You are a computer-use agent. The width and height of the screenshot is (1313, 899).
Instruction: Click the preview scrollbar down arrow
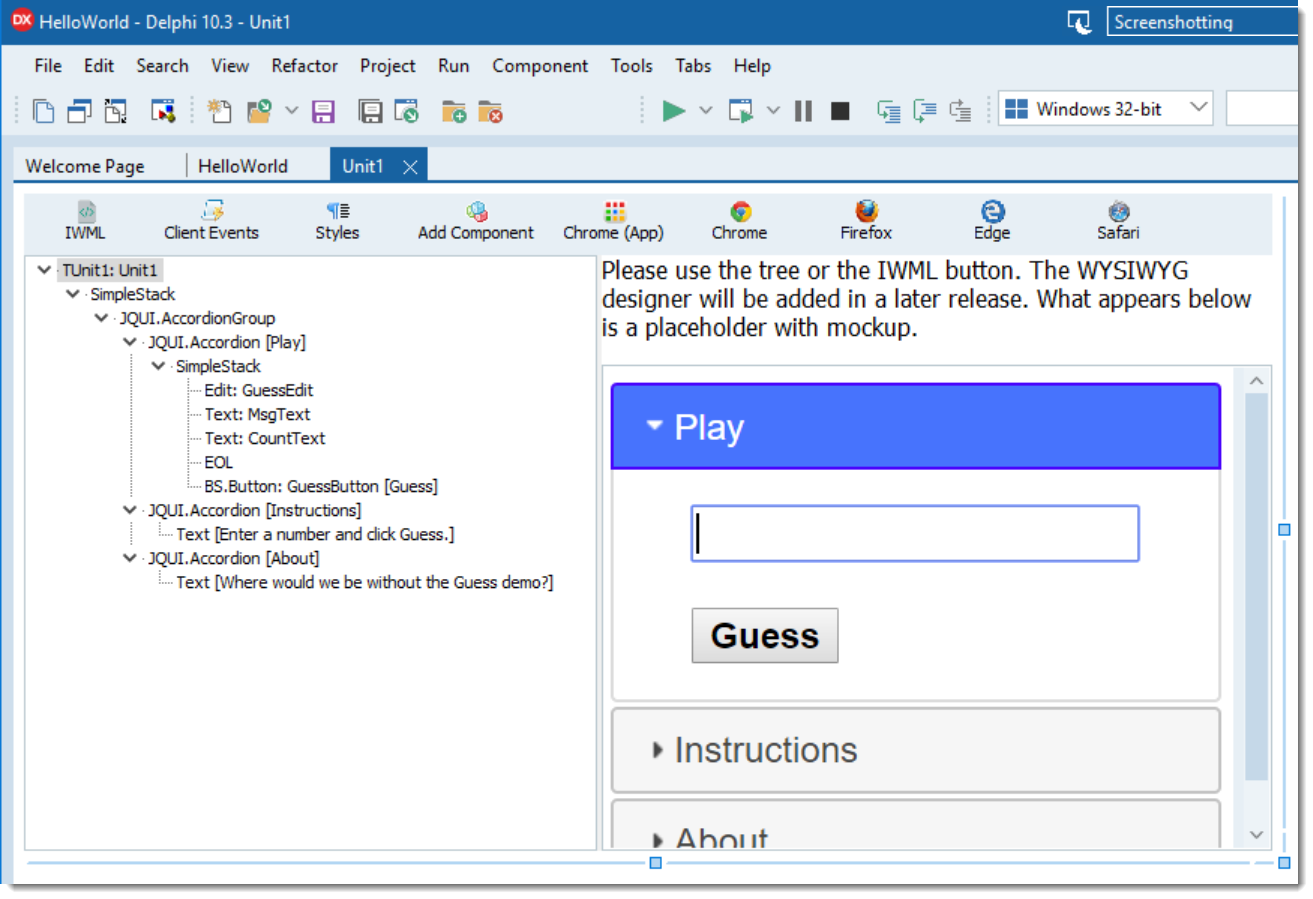[1257, 834]
